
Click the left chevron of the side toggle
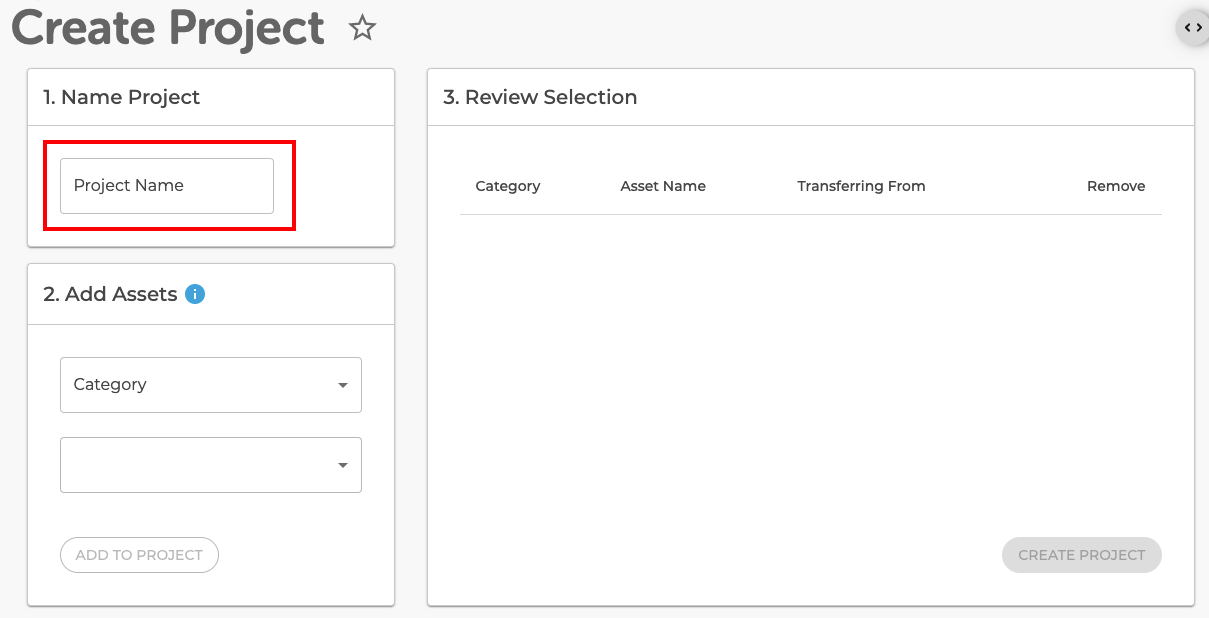click(x=1188, y=28)
